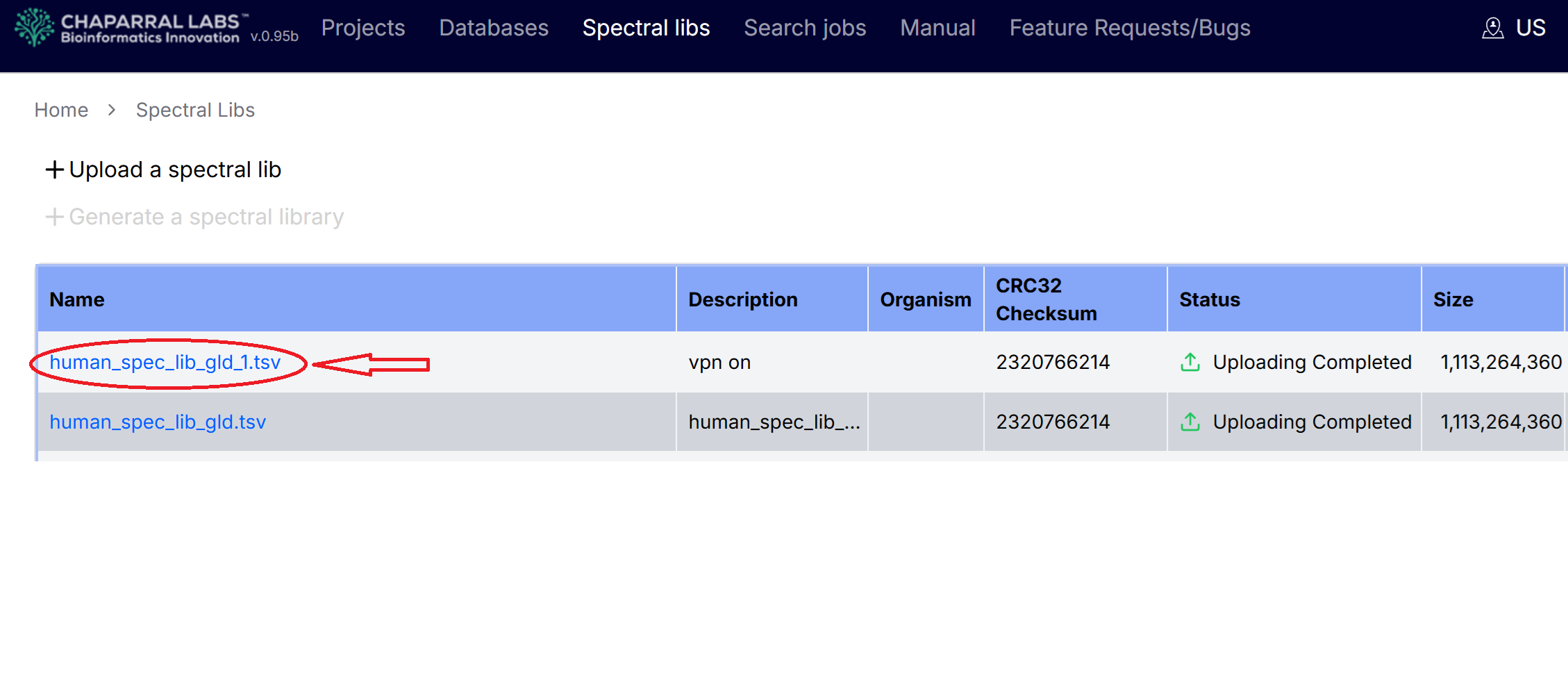Open the Projects menu item
The width and height of the screenshot is (1568, 685).
(362, 28)
